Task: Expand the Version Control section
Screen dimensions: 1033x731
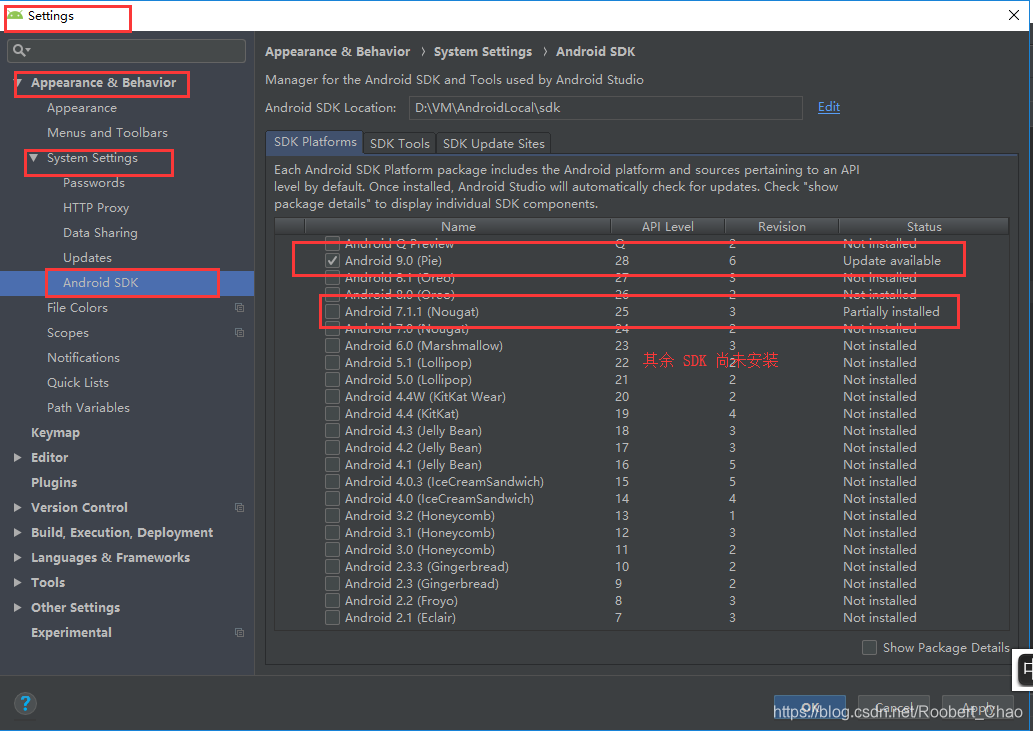Action: [x=18, y=508]
